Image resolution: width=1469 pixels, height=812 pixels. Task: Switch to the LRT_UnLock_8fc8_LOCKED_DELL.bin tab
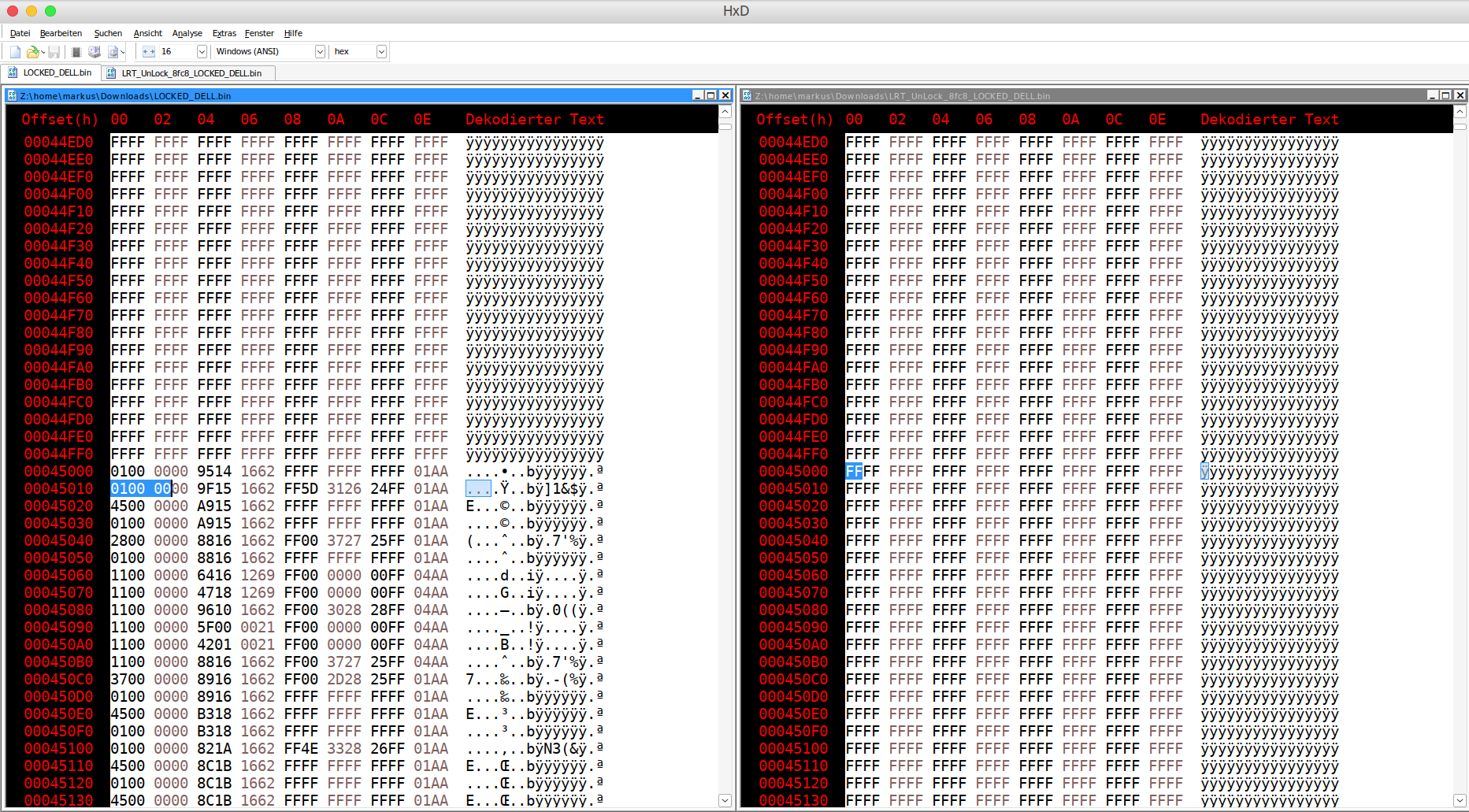(x=189, y=73)
